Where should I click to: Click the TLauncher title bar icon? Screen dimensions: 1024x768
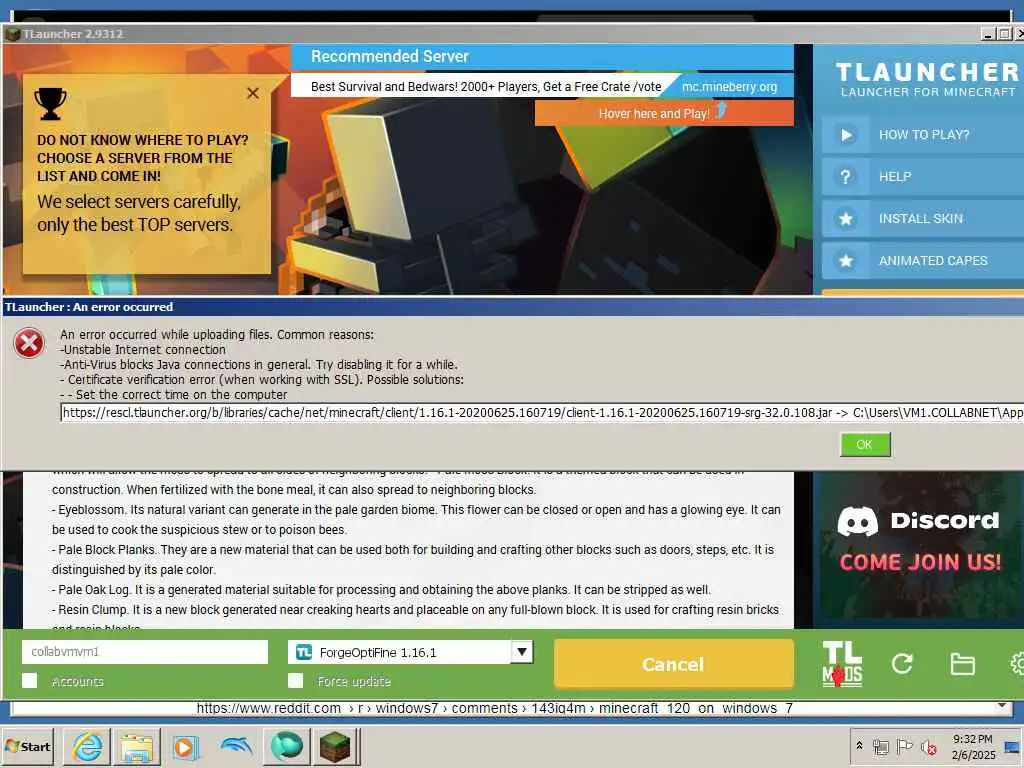12,33
